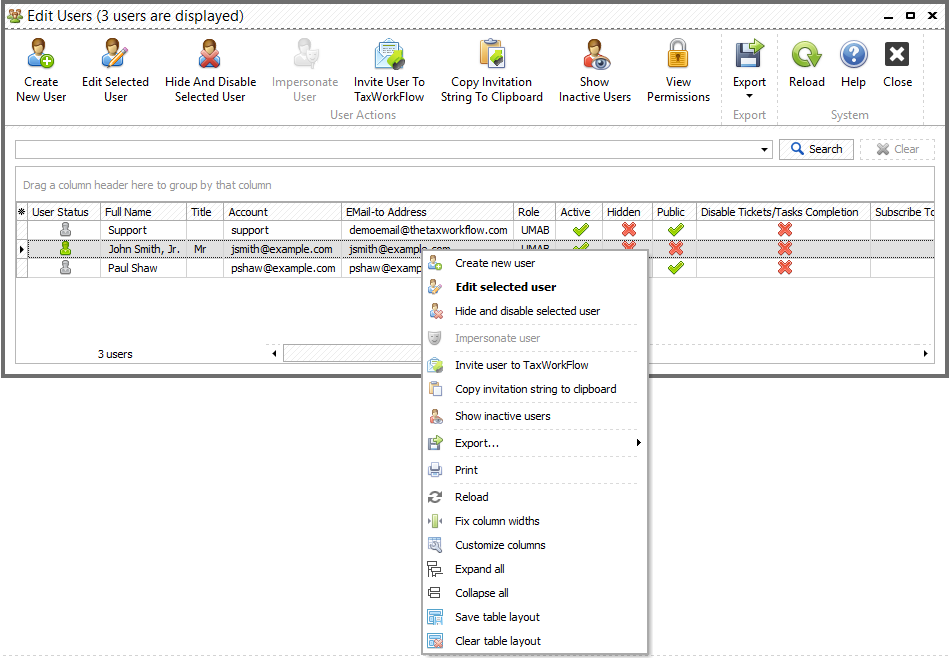Image resolution: width=950 pixels, height=658 pixels.
Task: Click the user status icon for Support
Action: pyautogui.click(x=65, y=230)
